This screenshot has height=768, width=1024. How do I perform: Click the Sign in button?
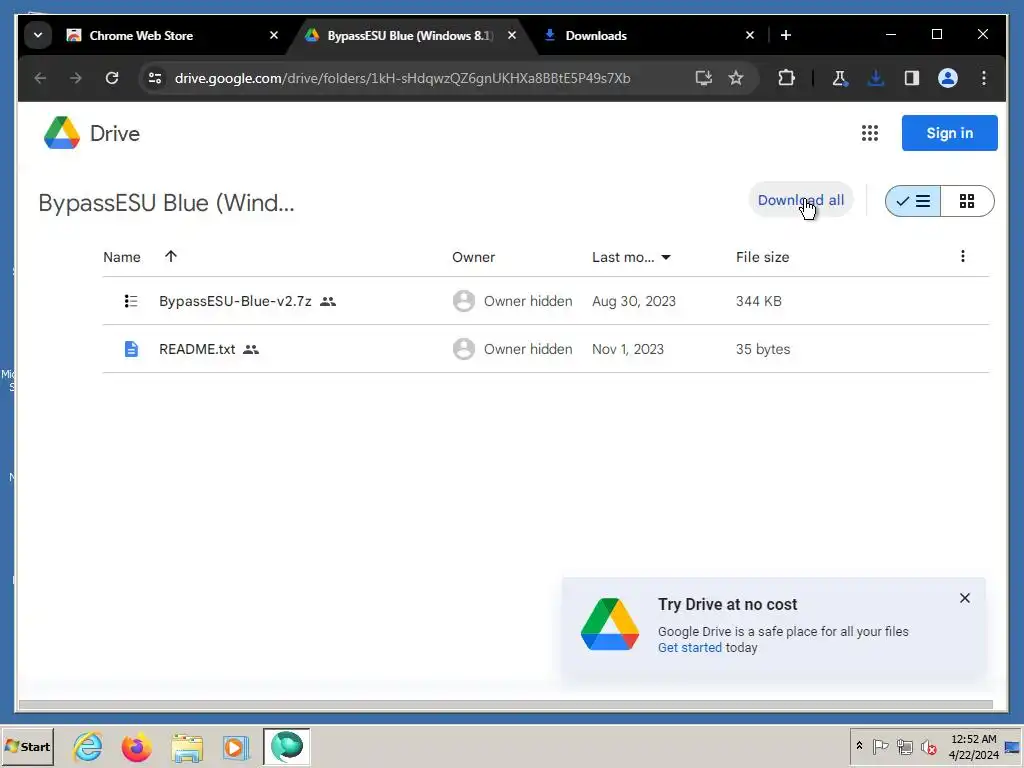(x=950, y=133)
